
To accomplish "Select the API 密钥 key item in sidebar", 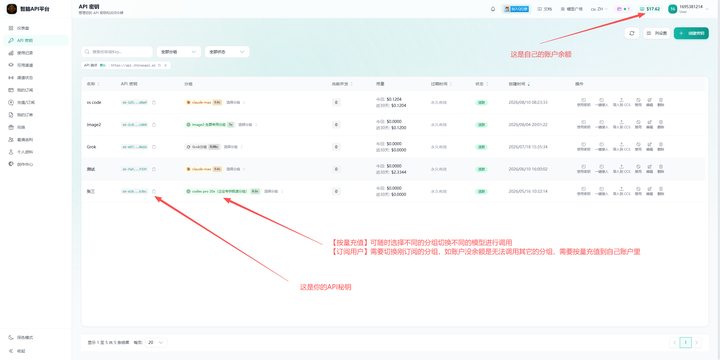I will (x=35, y=40).
